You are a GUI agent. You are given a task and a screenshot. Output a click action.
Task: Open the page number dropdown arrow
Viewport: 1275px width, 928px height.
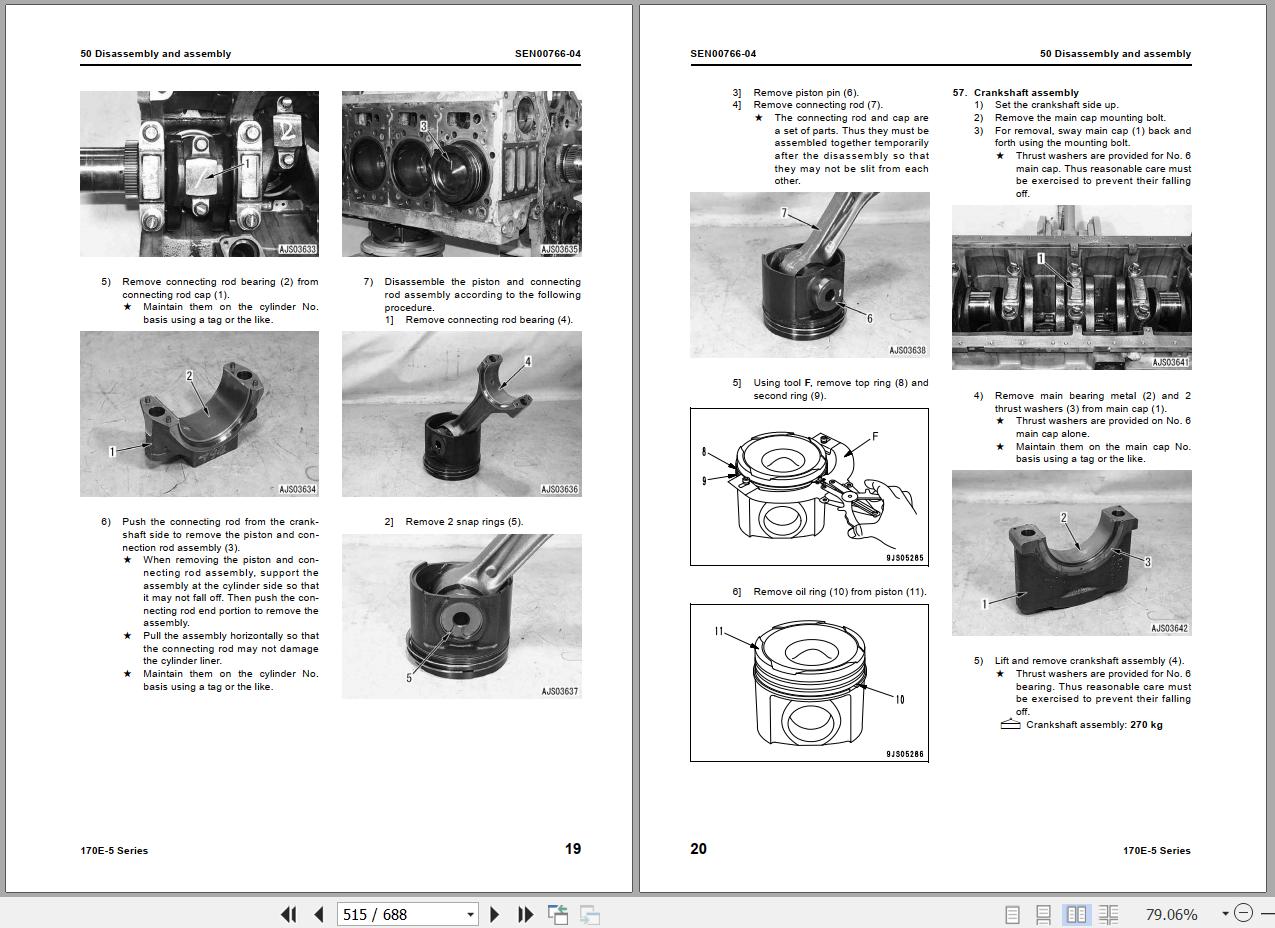[470, 914]
